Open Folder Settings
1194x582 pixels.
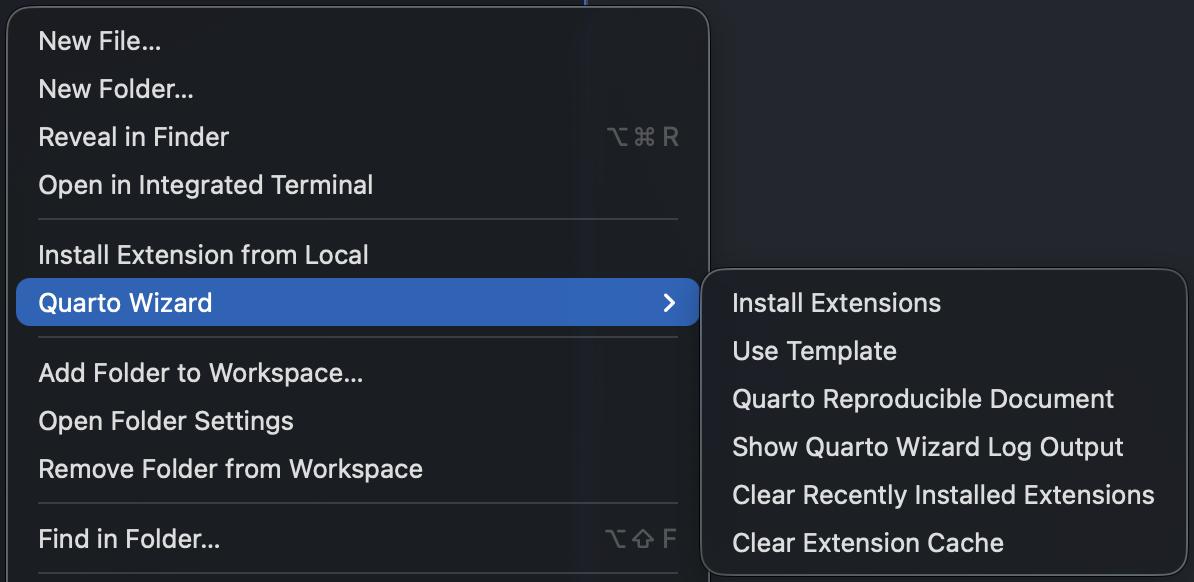pyautogui.click(x=166, y=421)
